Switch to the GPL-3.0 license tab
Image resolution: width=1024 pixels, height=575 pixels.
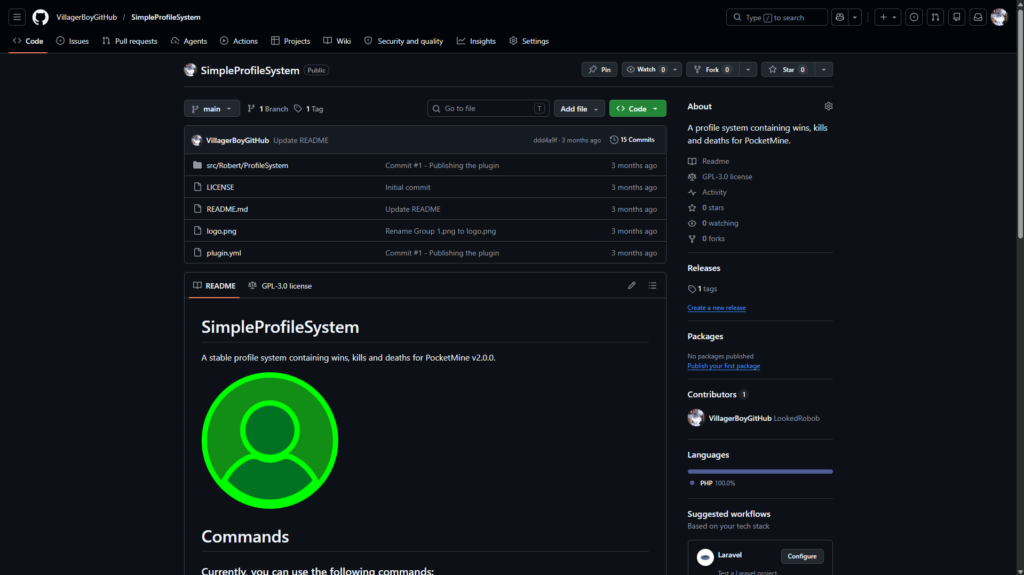(280, 286)
